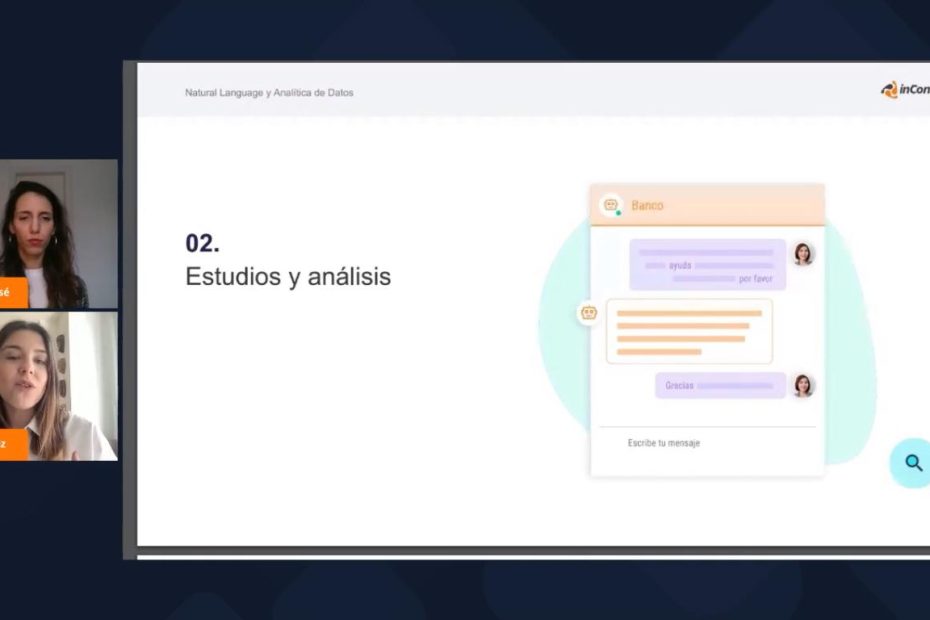Focus the 'Escribe tu mensaje' input field
Image resolution: width=930 pixels, height=620 pixels.
(706, 443)
